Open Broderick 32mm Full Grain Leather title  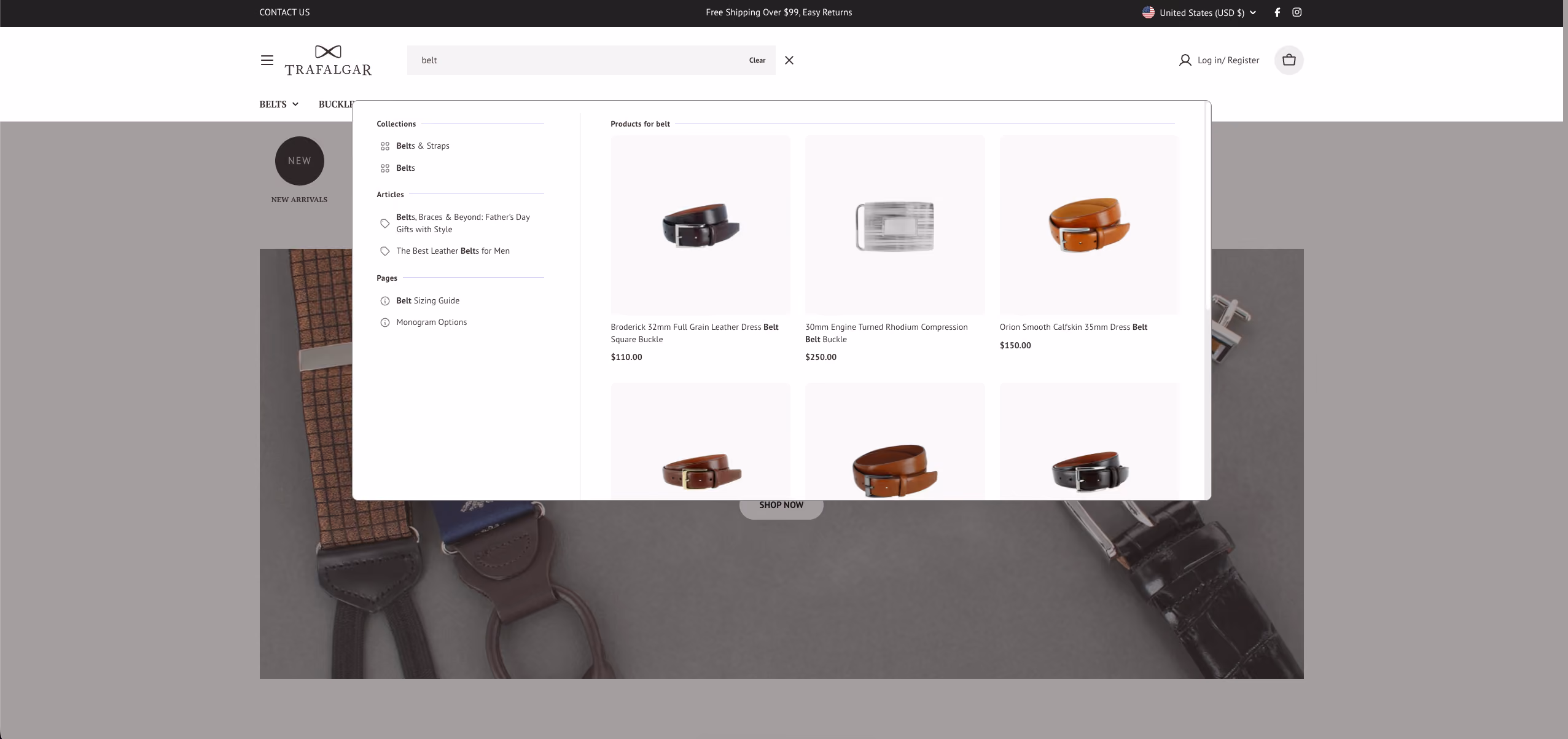[x=695, y=334]
